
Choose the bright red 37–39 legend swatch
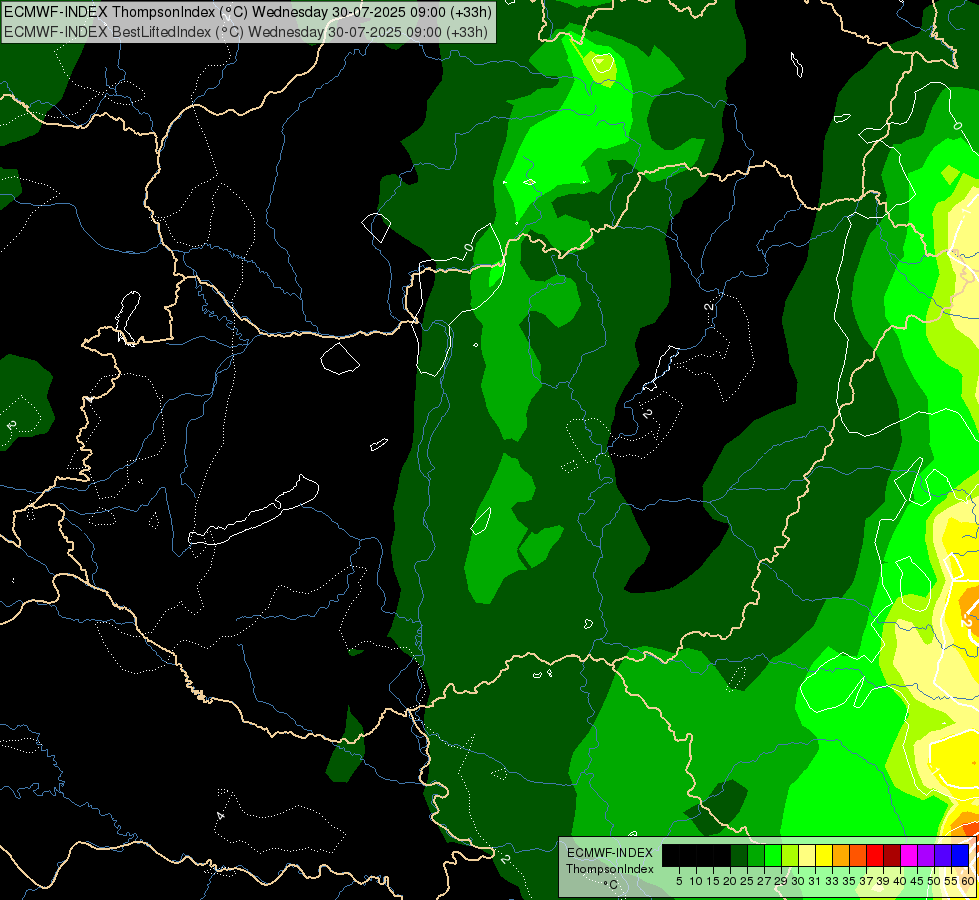coord(875,855)
